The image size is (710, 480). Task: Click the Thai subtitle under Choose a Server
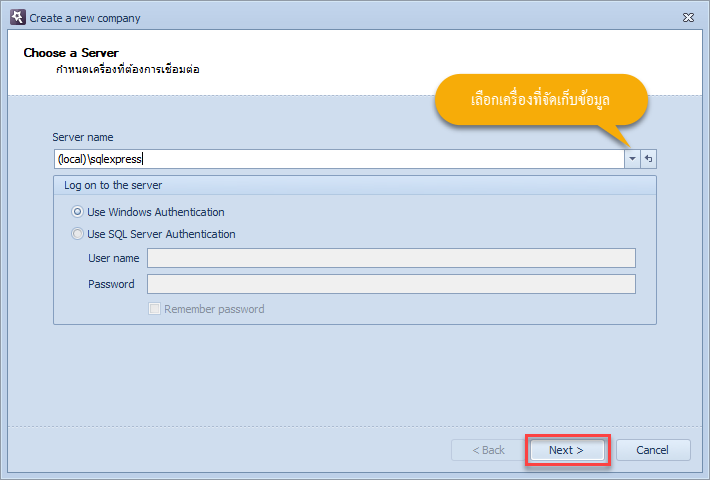point(128,69)
